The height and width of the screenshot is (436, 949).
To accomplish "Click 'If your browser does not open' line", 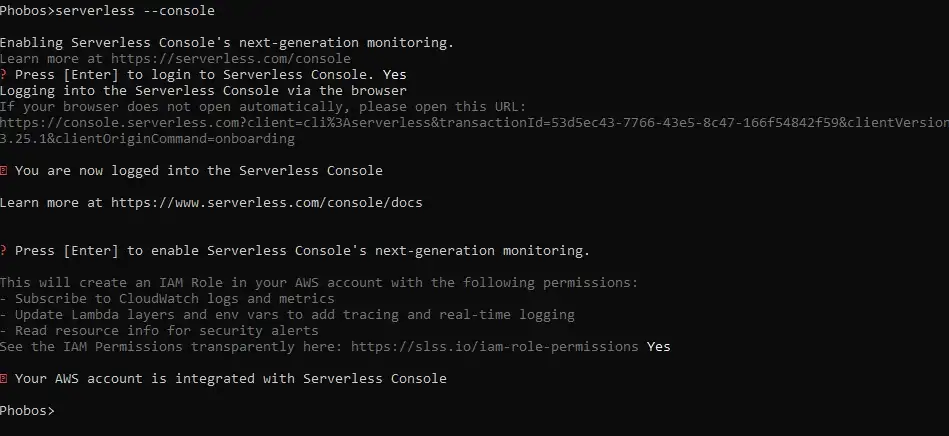I will [268, 107].
